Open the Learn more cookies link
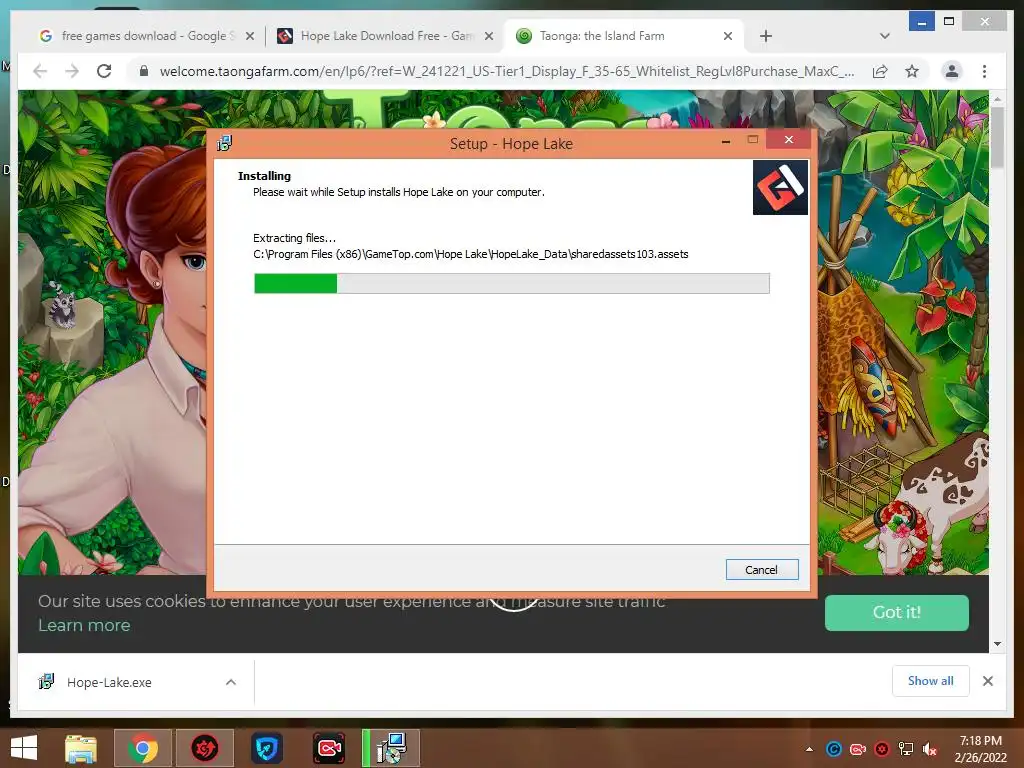Image resolution: width=1024 pixels, height=768 pixels. [84, 625]
